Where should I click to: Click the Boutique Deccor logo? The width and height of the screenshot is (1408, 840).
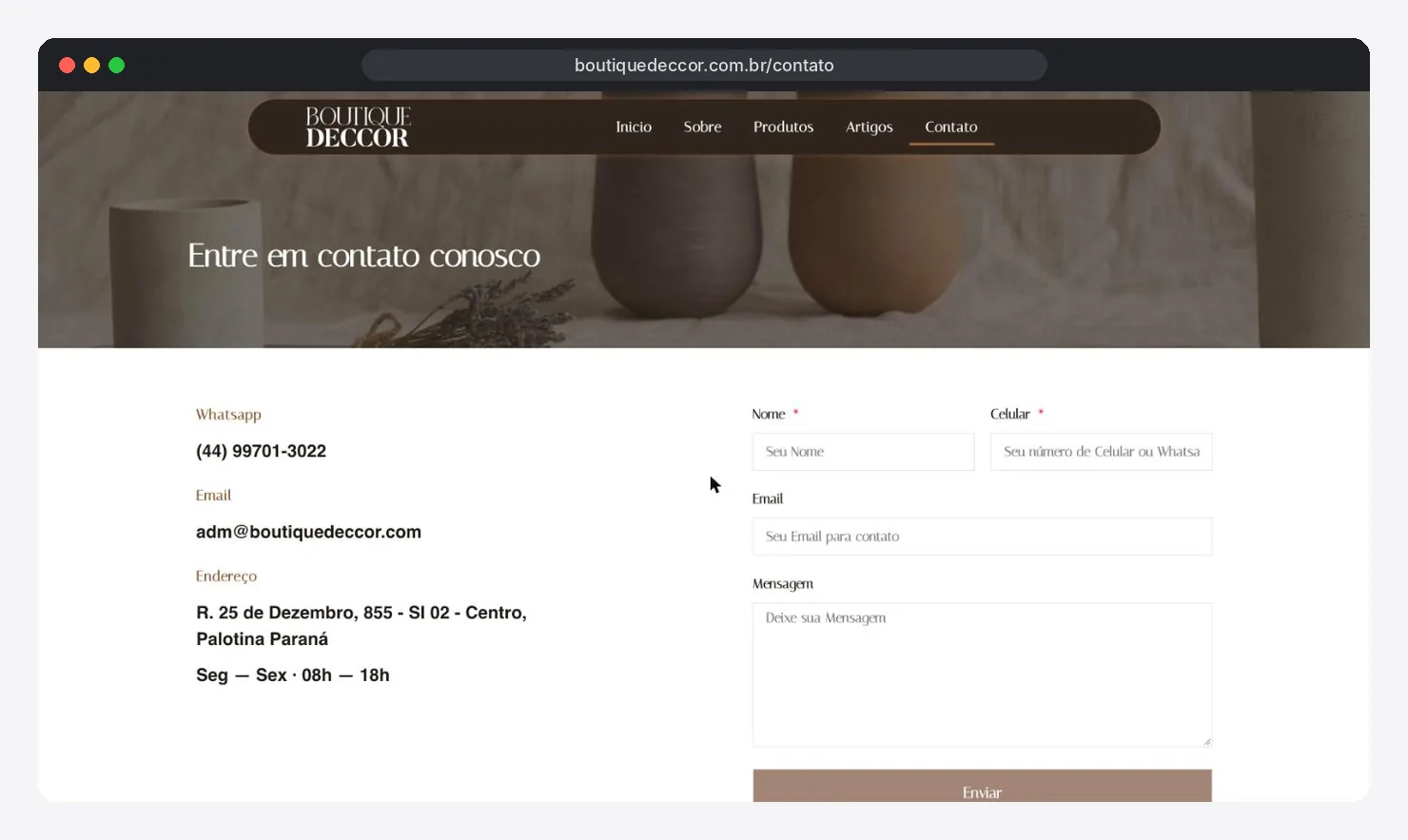click(x=358, y=127)
